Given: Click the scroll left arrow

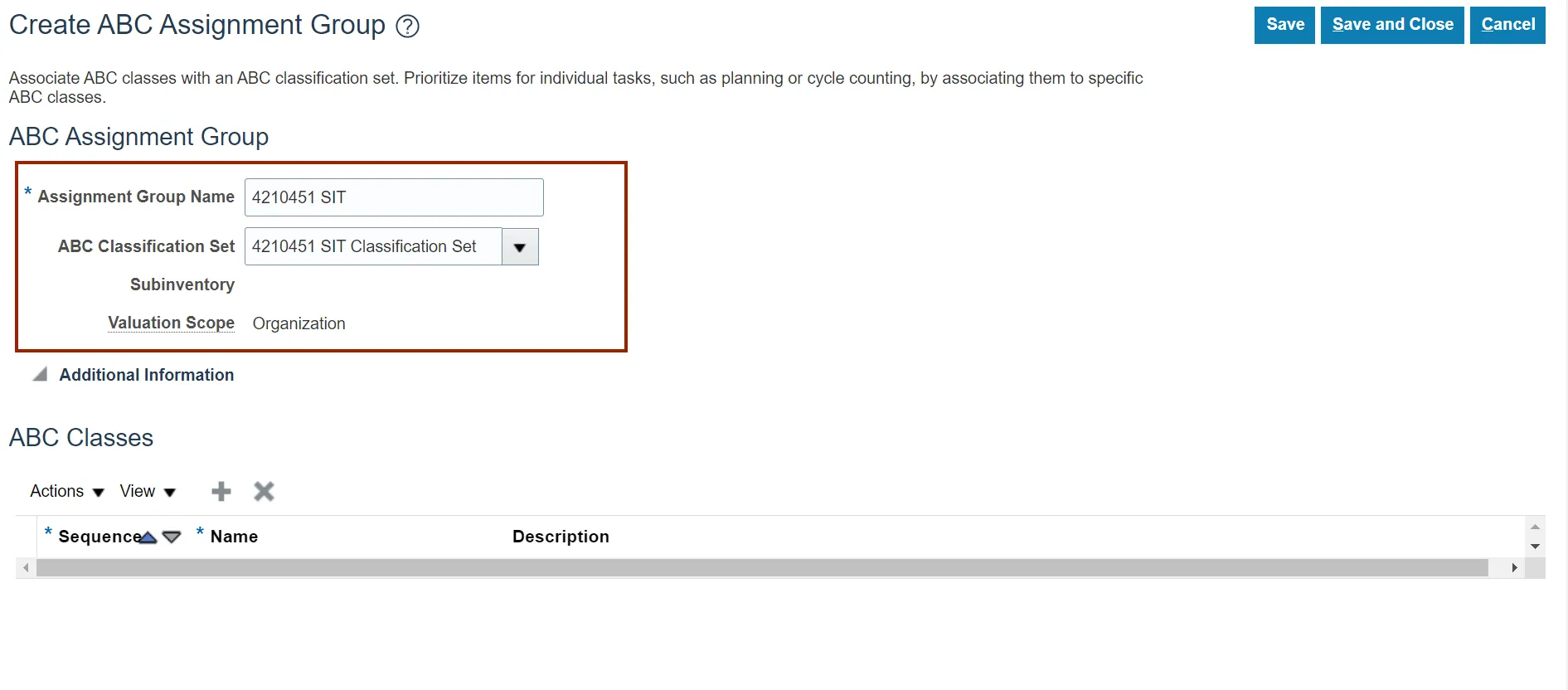Looking at the screenshot, I should (26, 568).
